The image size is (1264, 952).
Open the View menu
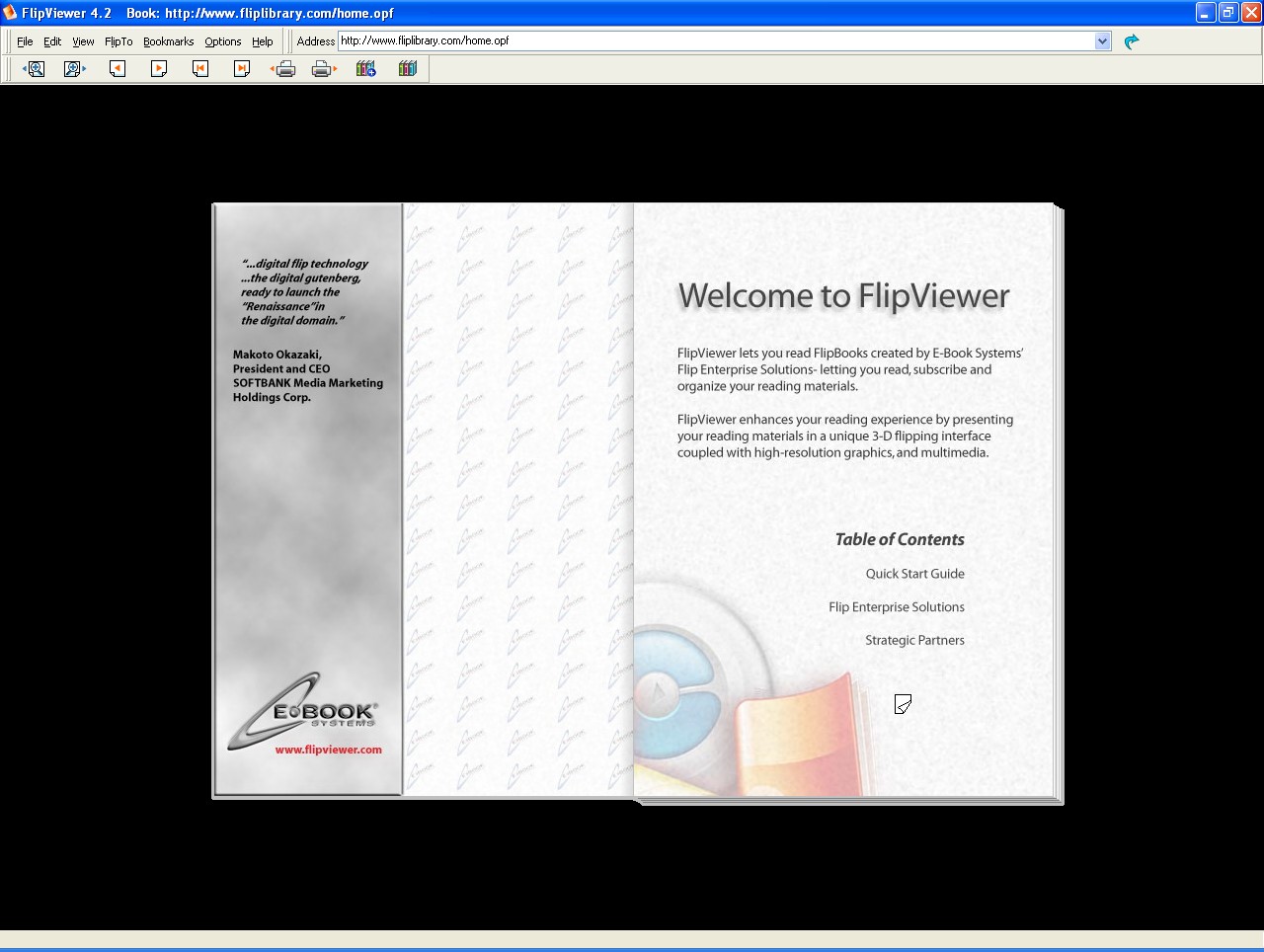pos(83,41)
